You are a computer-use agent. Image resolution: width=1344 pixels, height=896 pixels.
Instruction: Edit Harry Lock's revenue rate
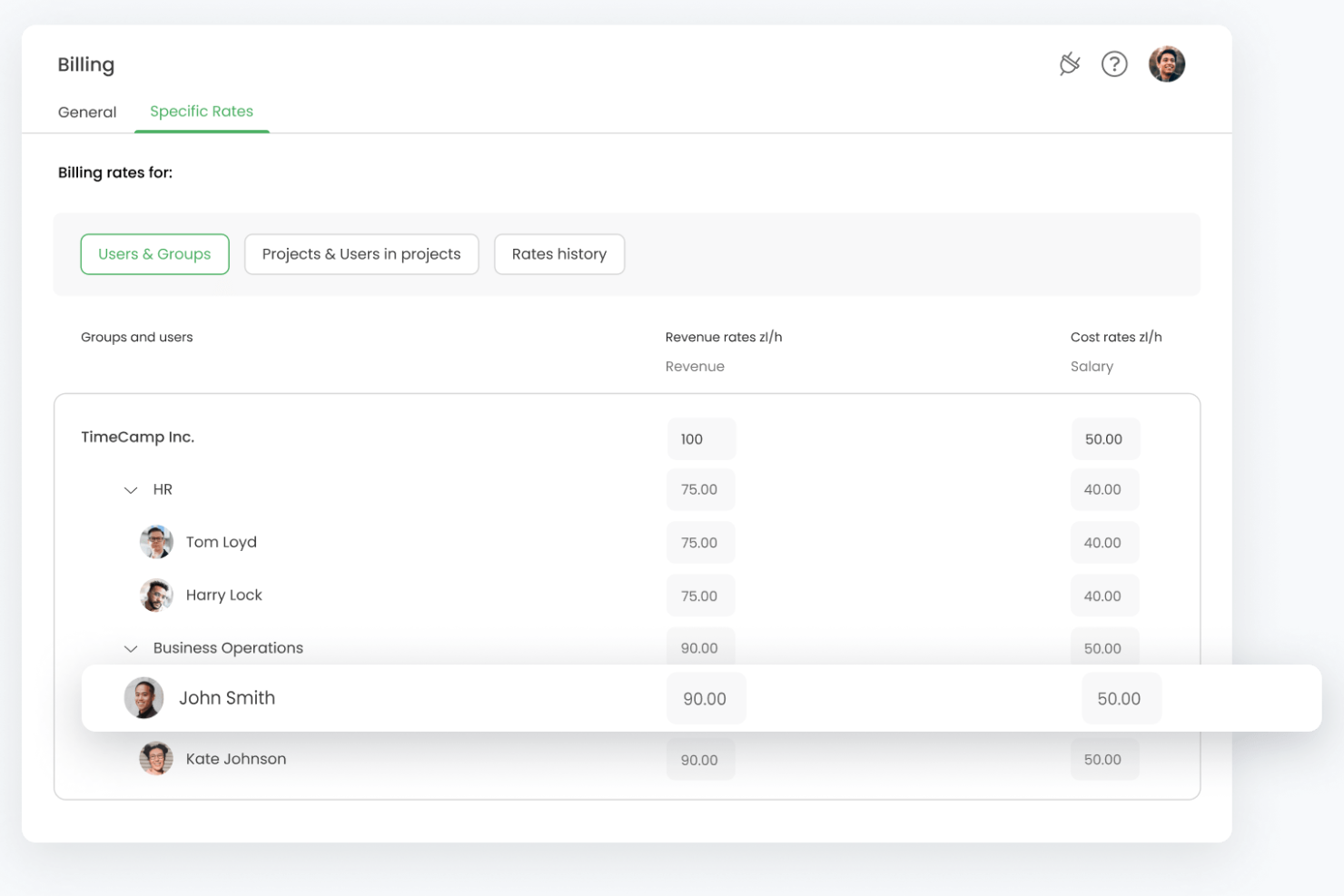(x=700, y=596)
